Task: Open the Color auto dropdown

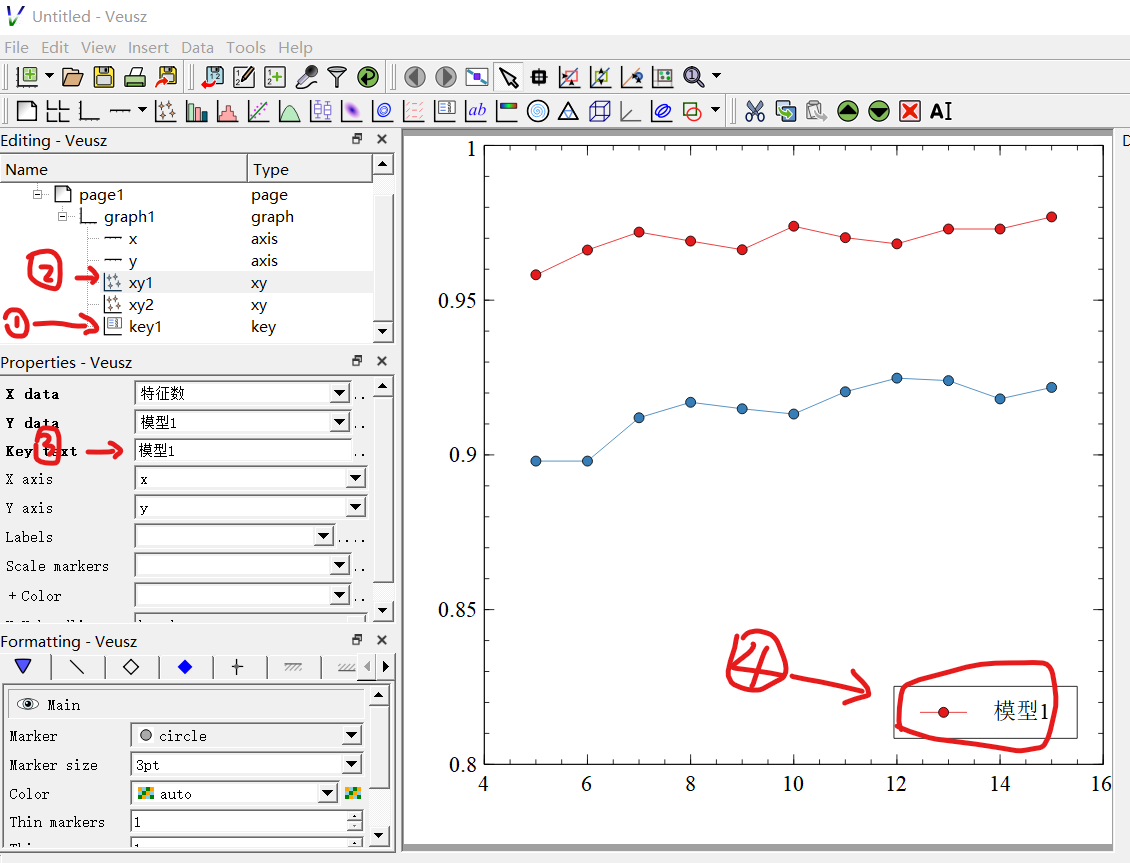Action: click(x=327, y=793)
